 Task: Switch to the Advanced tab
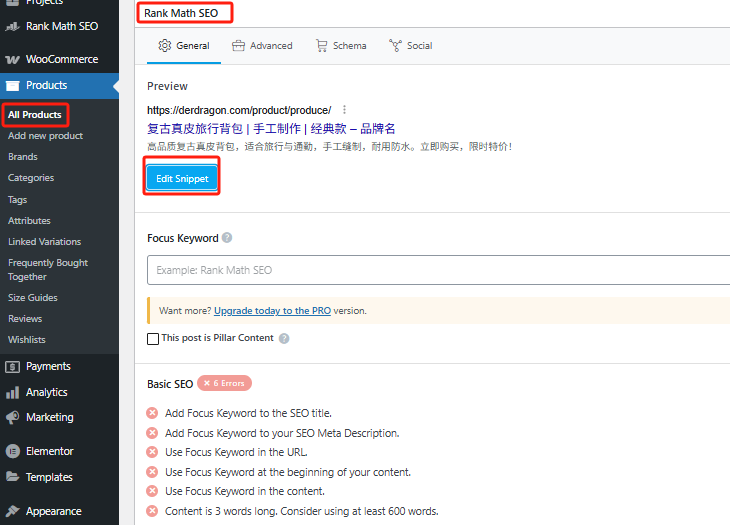tap(262, 46)
